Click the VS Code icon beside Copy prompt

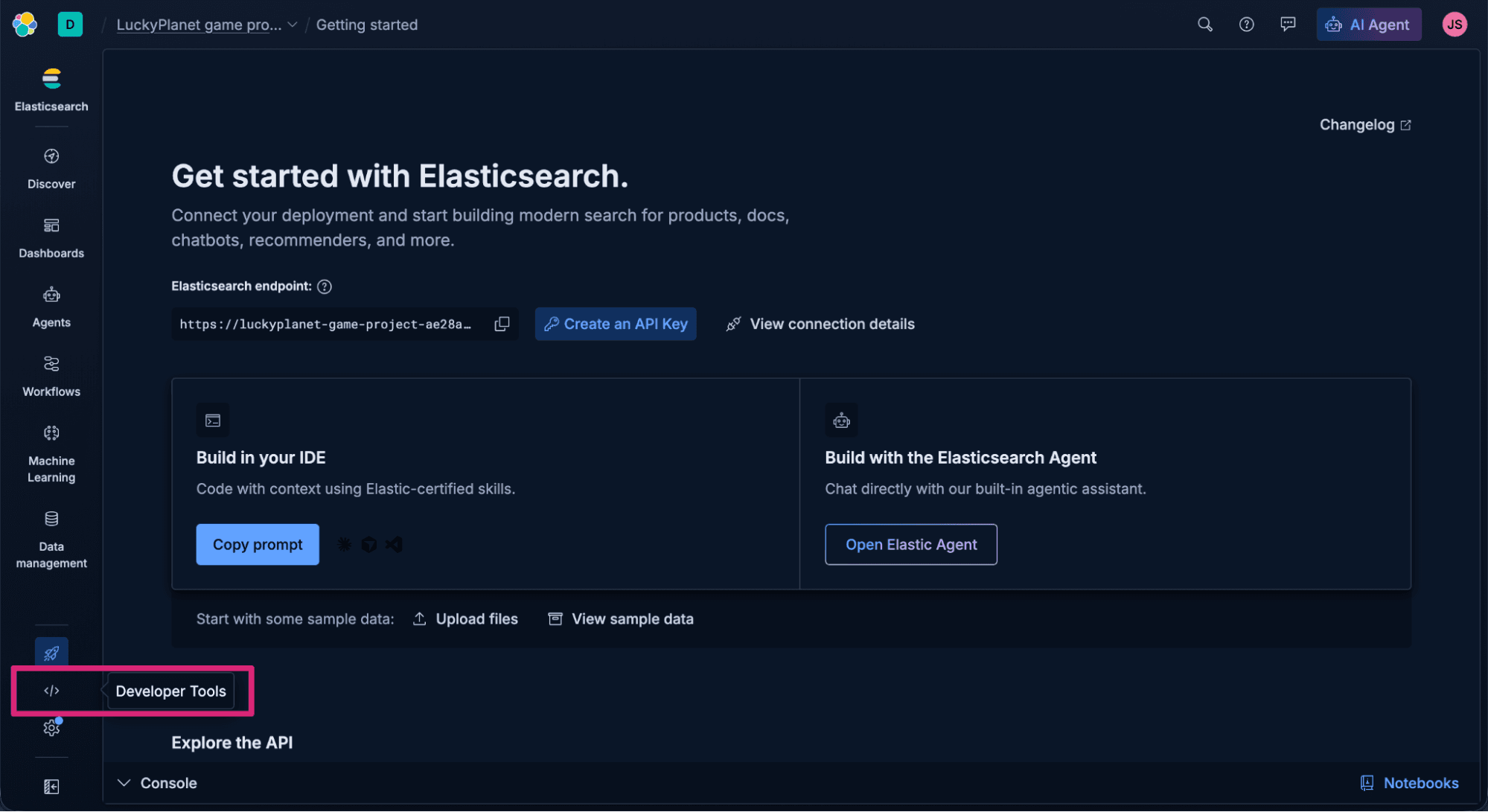pos(394,545)
